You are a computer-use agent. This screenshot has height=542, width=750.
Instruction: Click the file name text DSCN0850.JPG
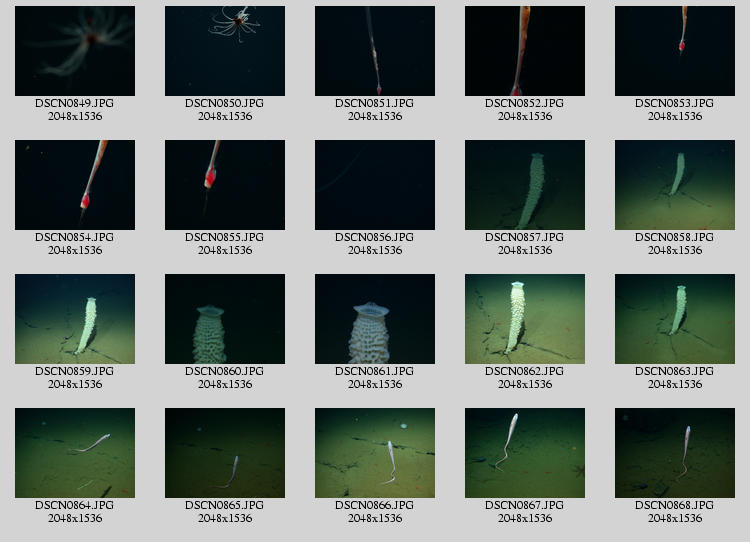click(x=225, y=103)
